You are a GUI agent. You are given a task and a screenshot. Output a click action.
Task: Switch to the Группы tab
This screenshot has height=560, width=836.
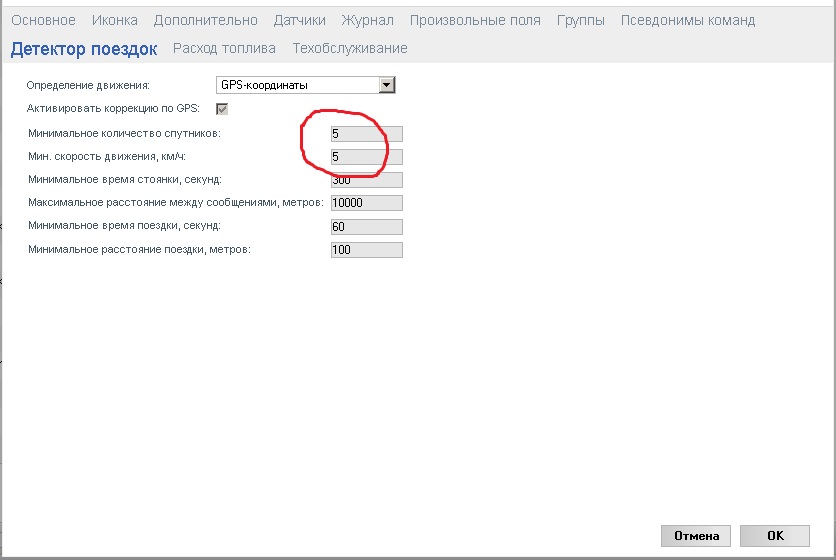(580, 20)
